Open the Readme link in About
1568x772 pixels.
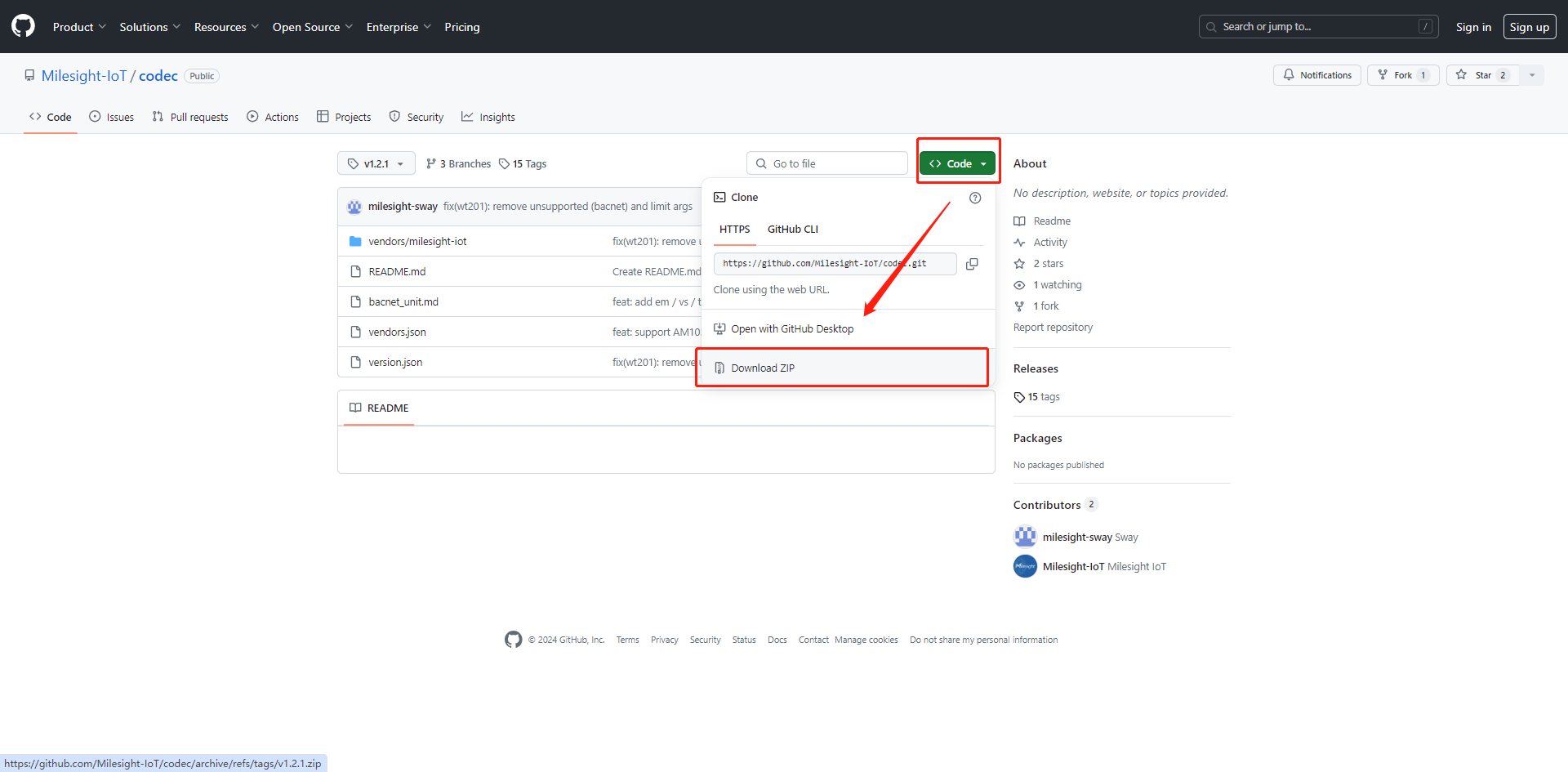1042,221
